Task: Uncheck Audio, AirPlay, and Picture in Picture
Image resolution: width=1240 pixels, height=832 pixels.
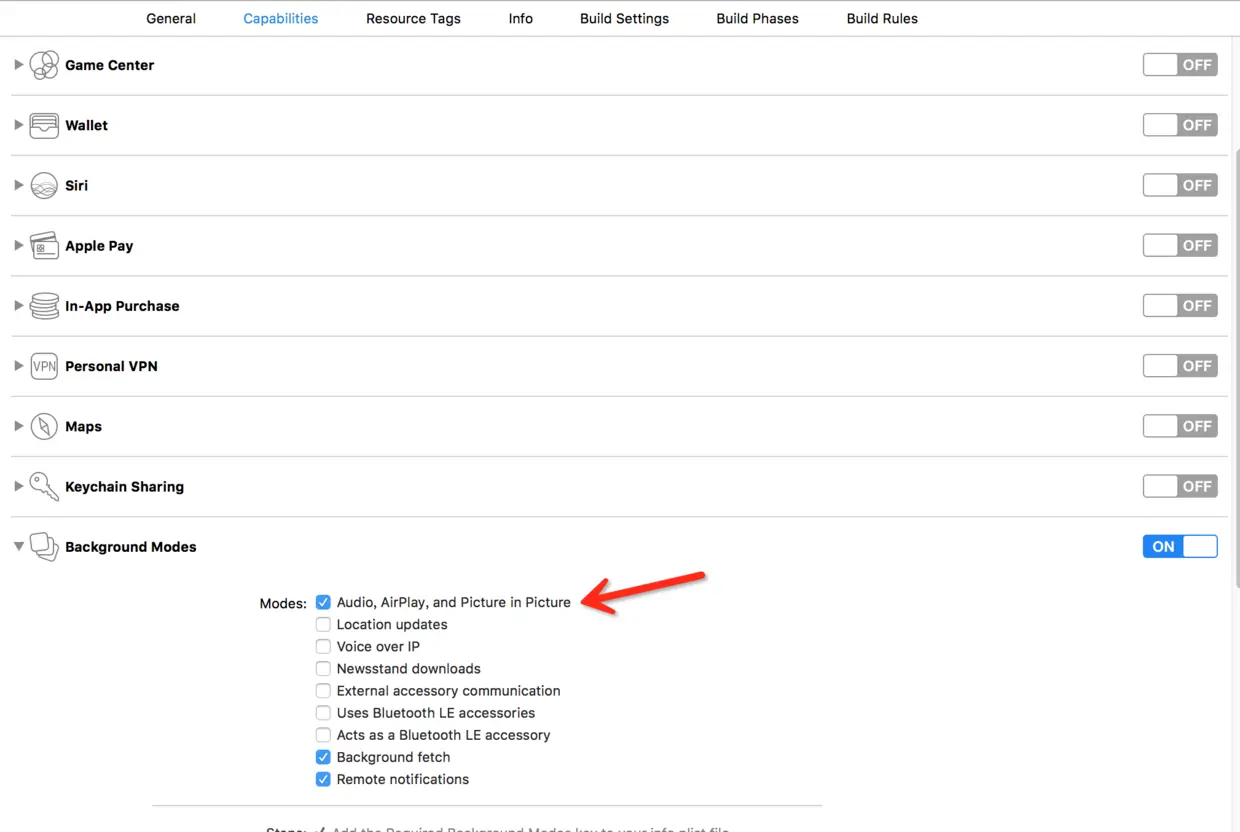Action: (x=323, y=602)
